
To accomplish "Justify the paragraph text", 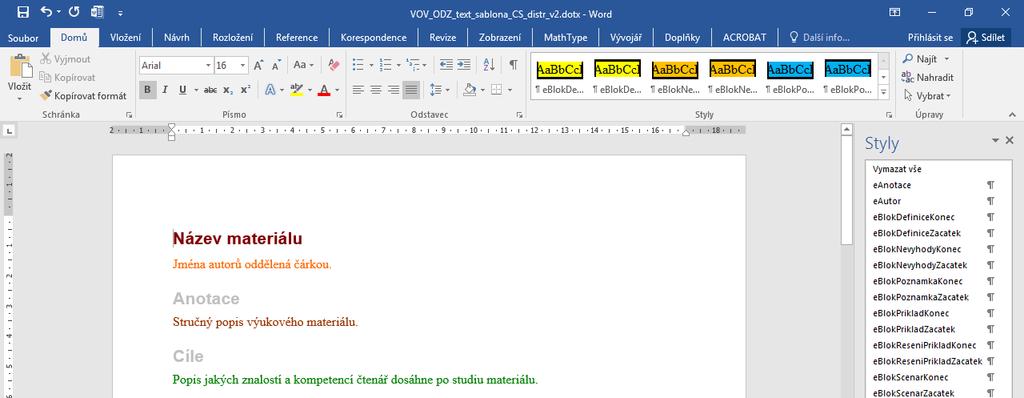I will coord(411,90).
